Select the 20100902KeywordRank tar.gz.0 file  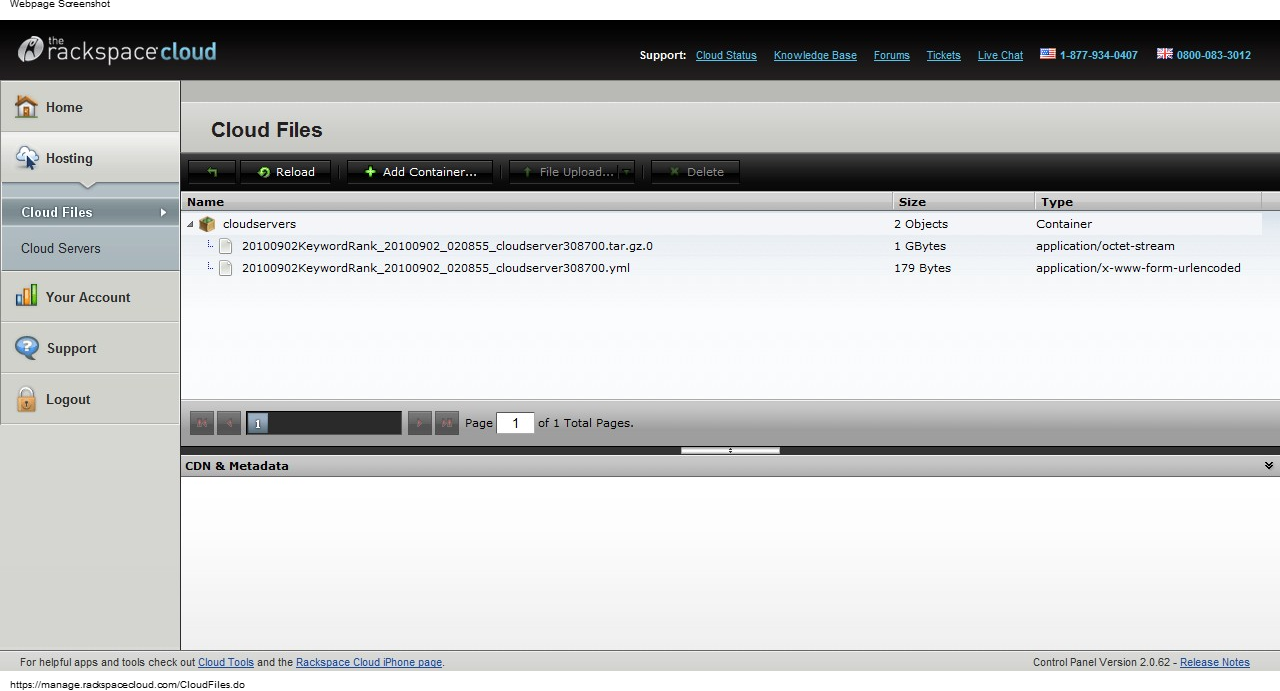[x=447, y=246]
